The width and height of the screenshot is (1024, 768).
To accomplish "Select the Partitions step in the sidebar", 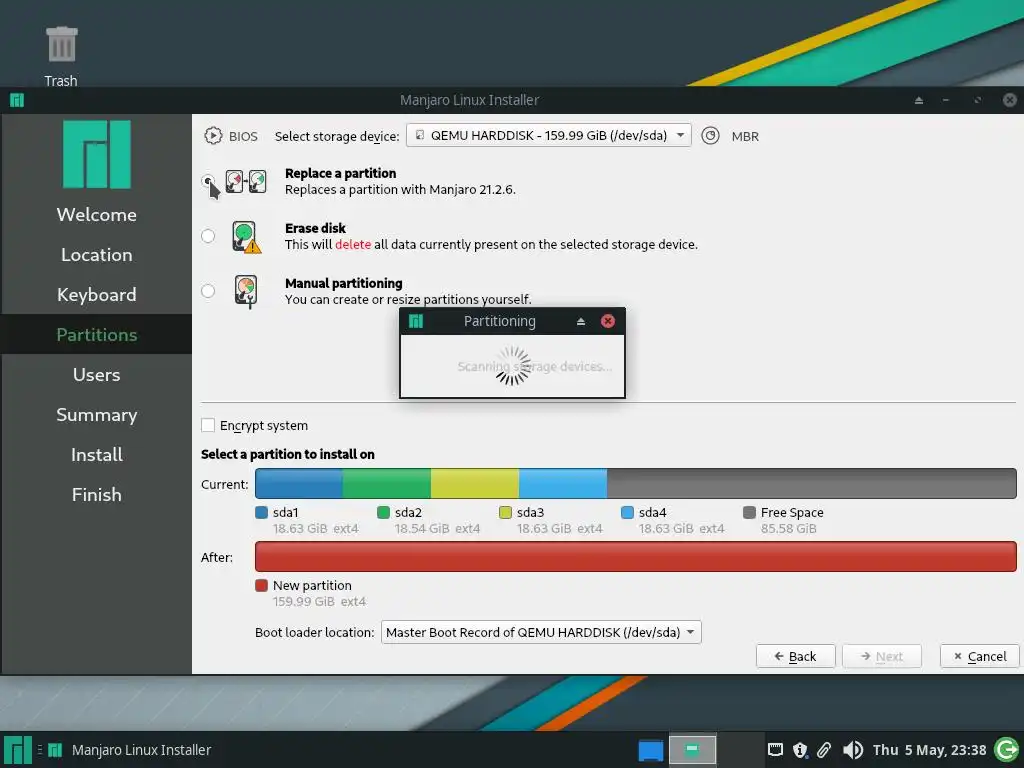I will coord(97,334).
